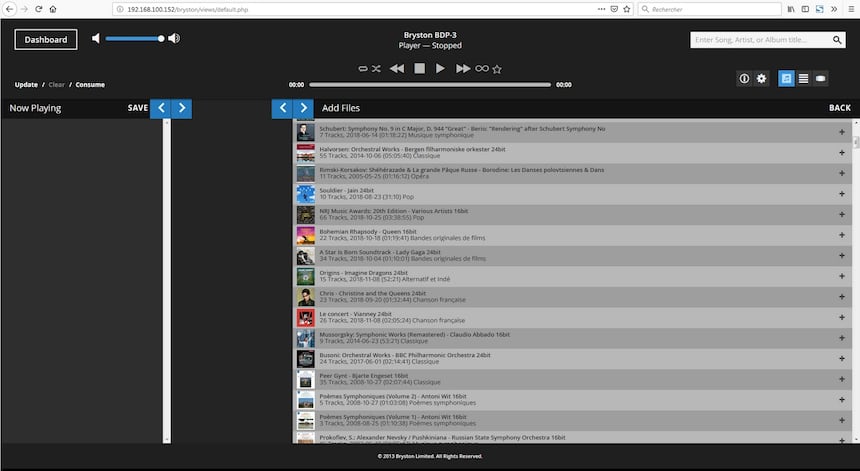The width and height of the screenshot is (860, 471).
Task: Click the loud speaker icon right of volume
Action: tap(174, 38)
